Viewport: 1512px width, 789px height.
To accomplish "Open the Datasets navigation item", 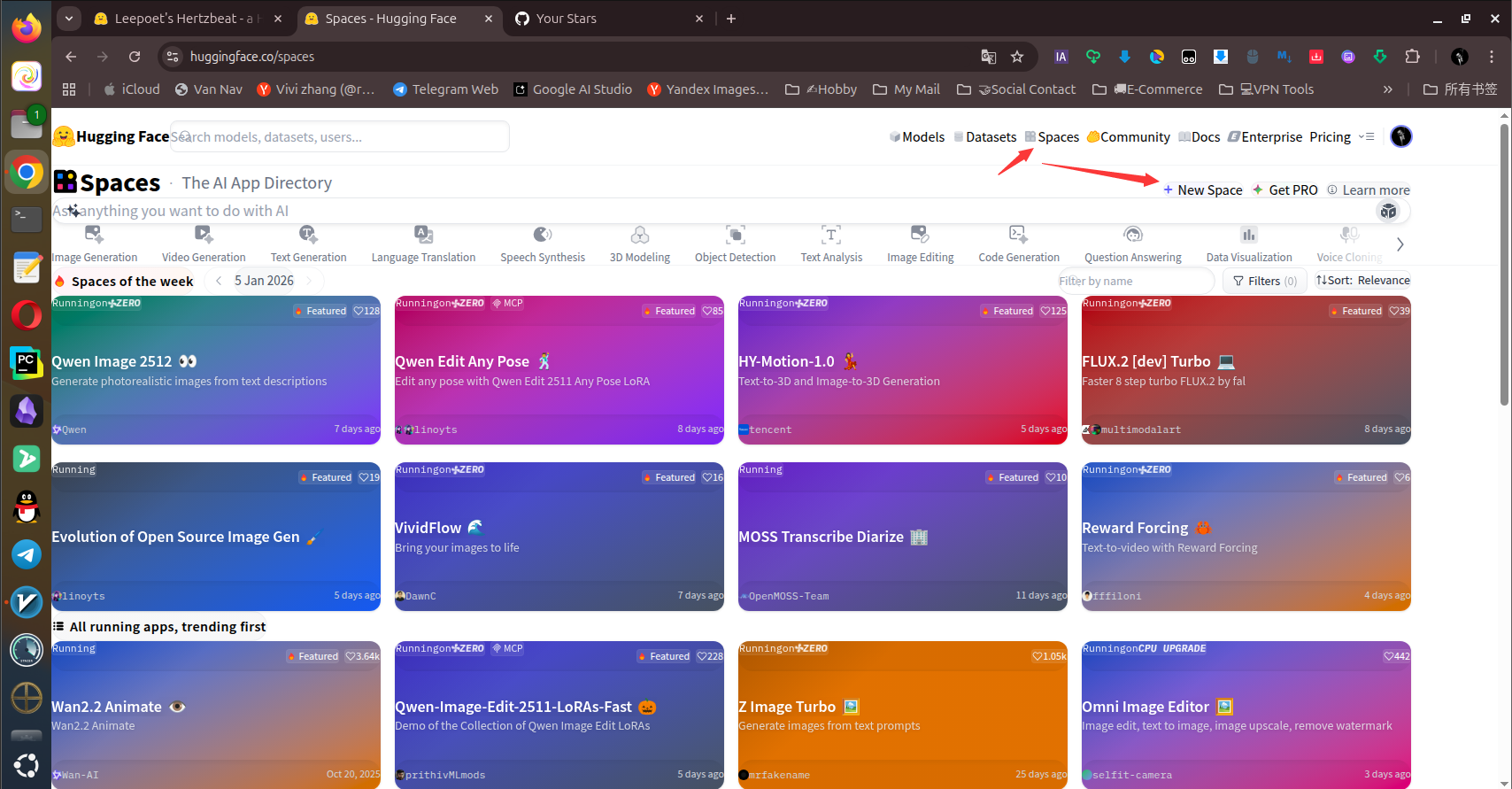I will pyautogui.click(x=984, y=137).
